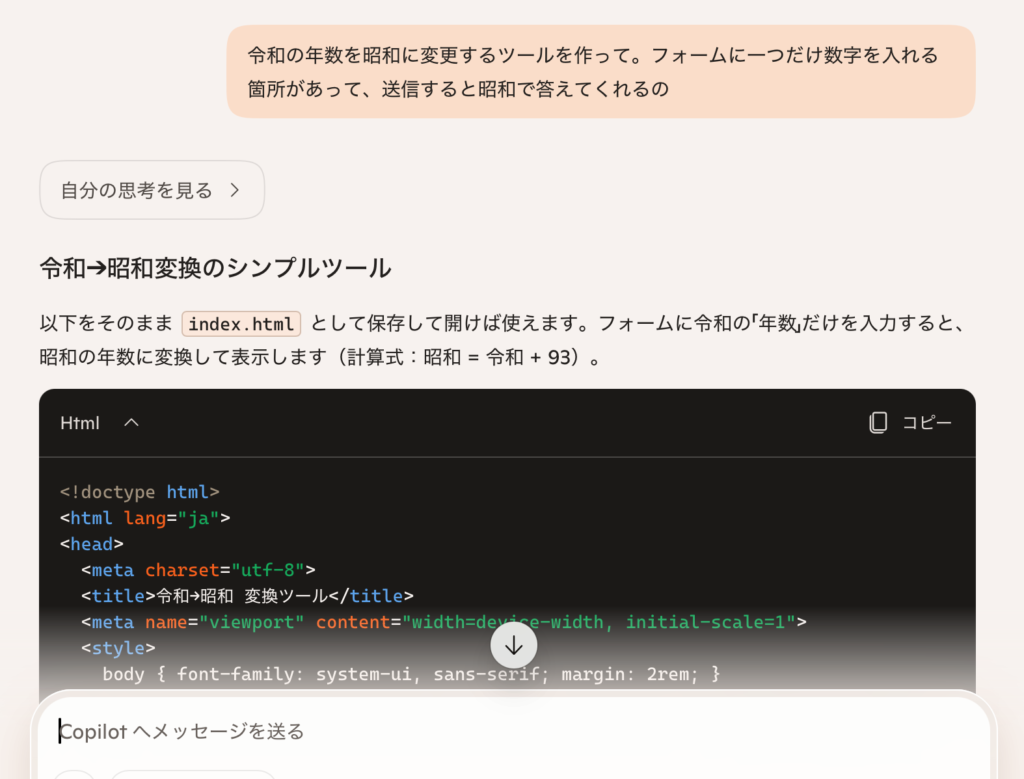
Task: Click the chevron in the 自分の思考を見る button
Action: (234, 190)
